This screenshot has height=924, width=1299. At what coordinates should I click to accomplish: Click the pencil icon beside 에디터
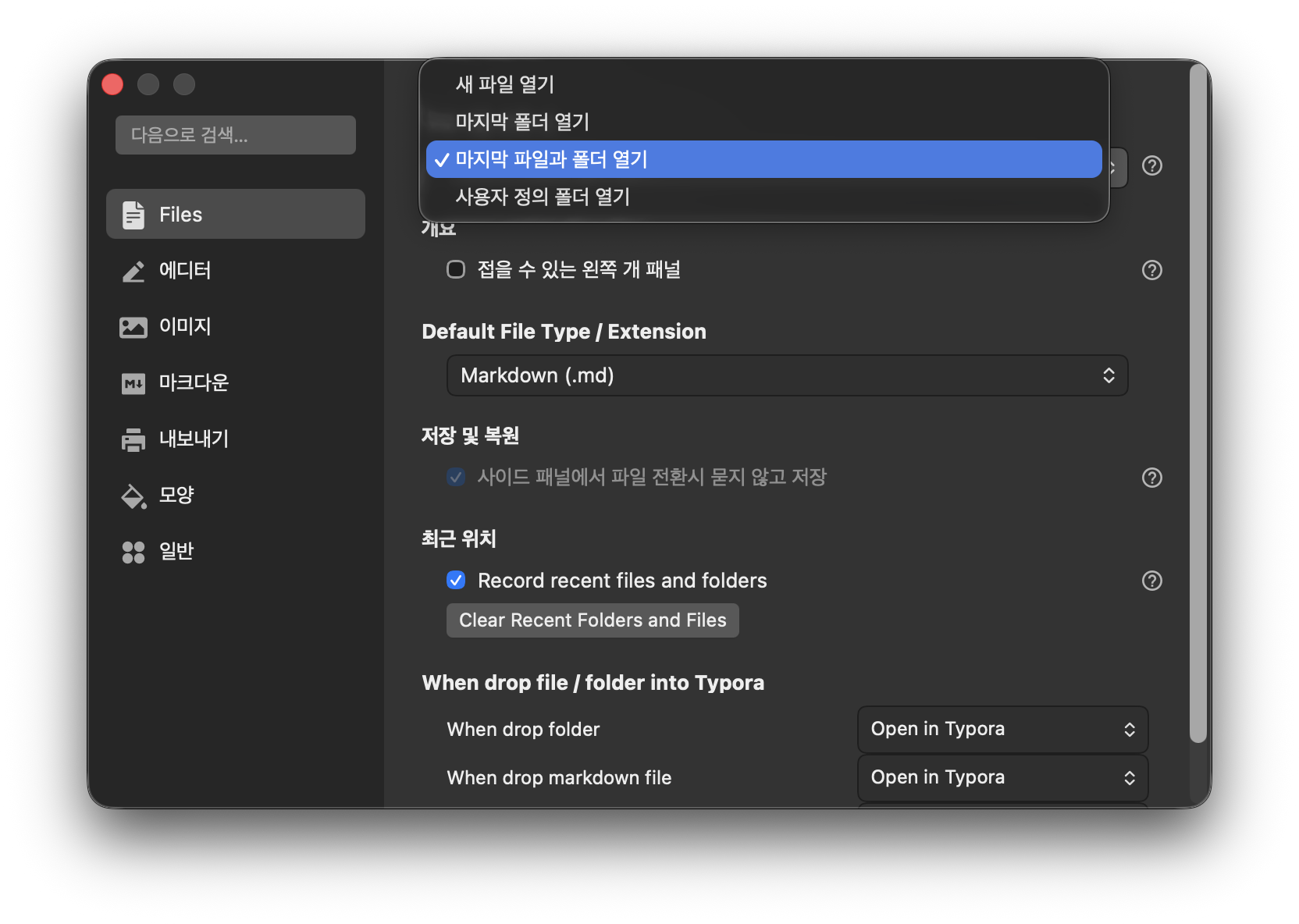pos(133,271)
